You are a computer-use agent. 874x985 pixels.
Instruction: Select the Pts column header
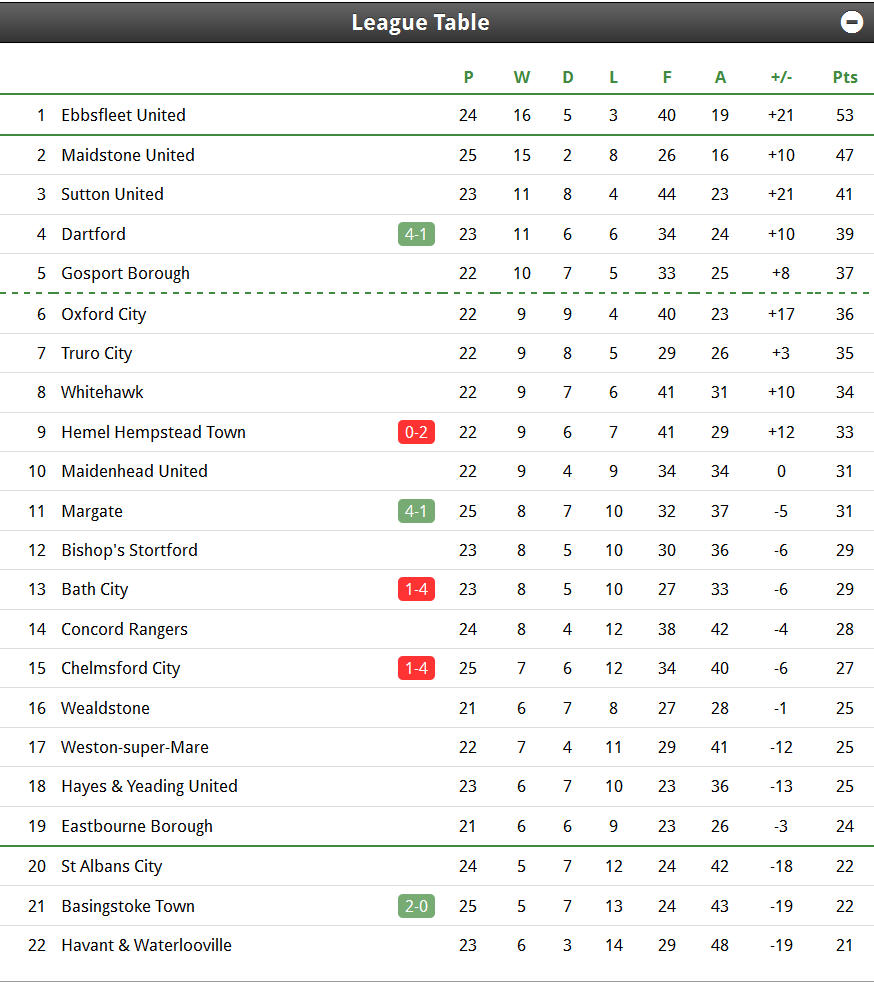[844, 77]
